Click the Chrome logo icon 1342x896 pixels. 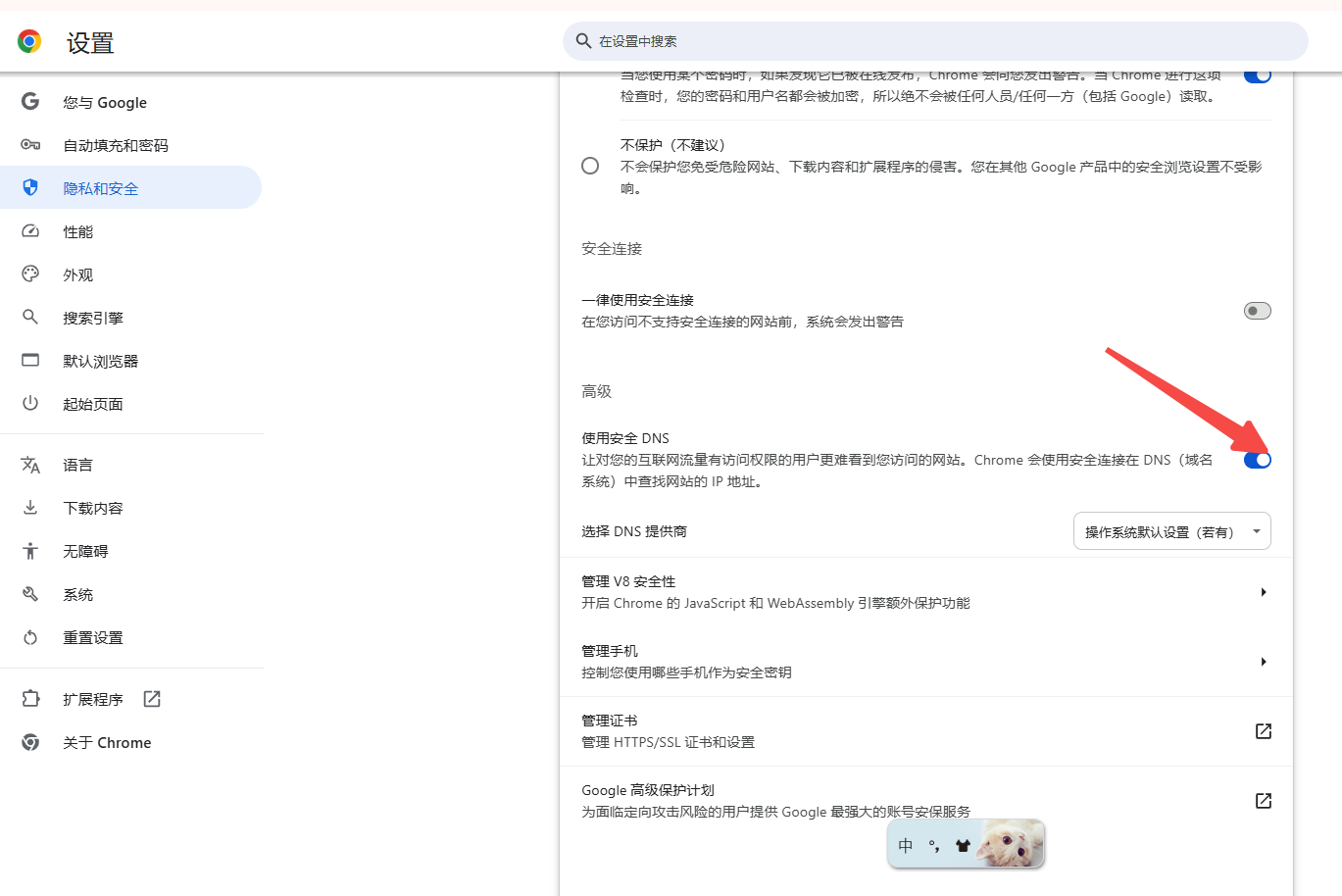pyautogui.click(x=29, y=41)
